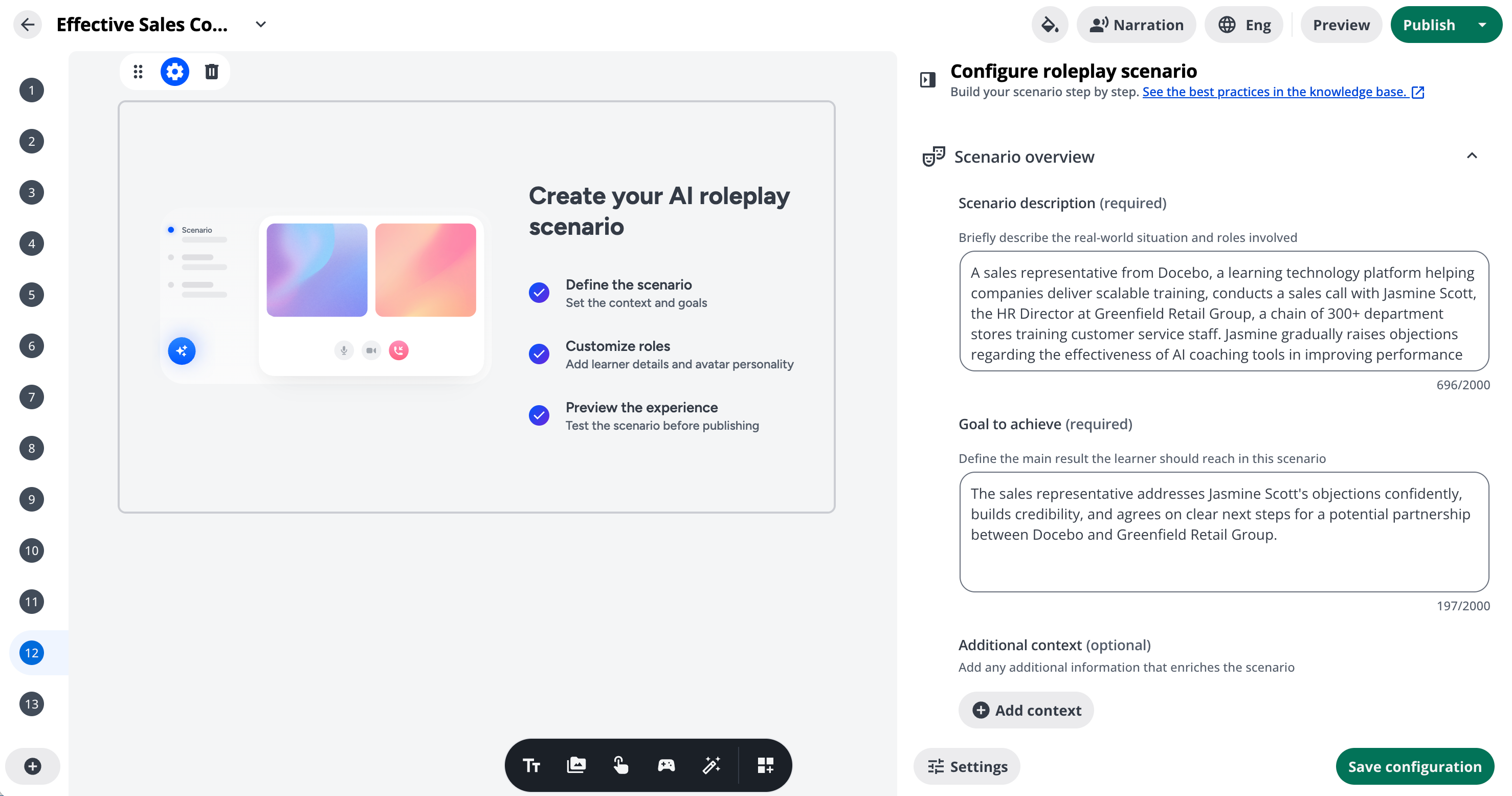Viewport: 1512px width, 796px height.
Task: Change language with the Eng button
Action: coord(1244,25)
